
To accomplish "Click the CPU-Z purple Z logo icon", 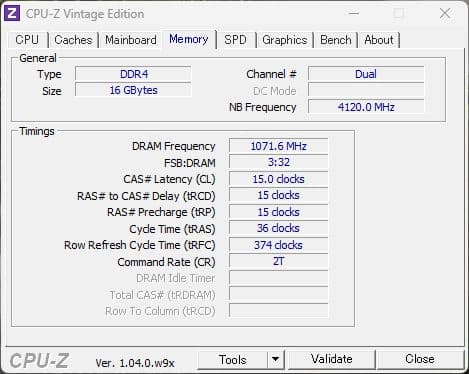I will point(12,14).
